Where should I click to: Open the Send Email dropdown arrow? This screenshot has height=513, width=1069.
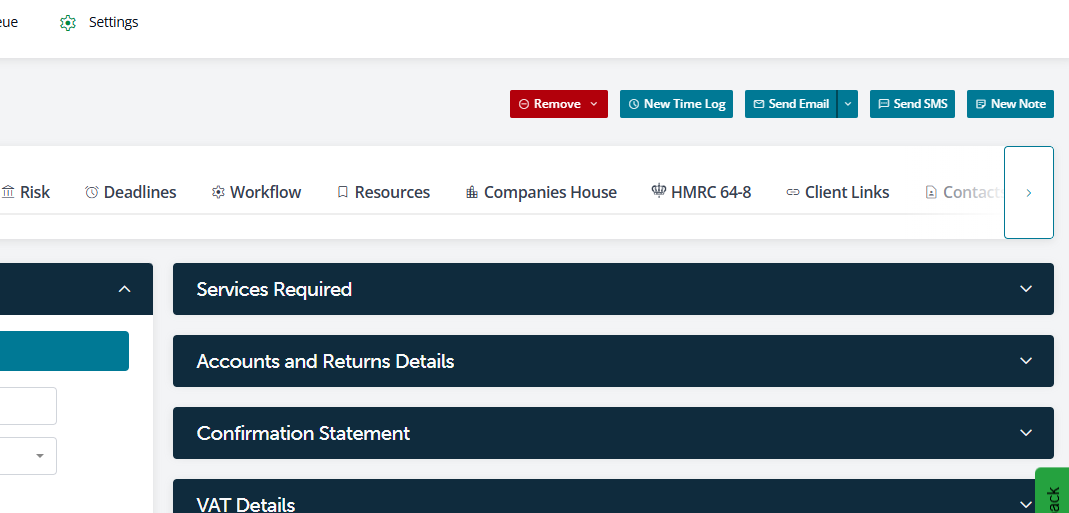tap(848, 104)
